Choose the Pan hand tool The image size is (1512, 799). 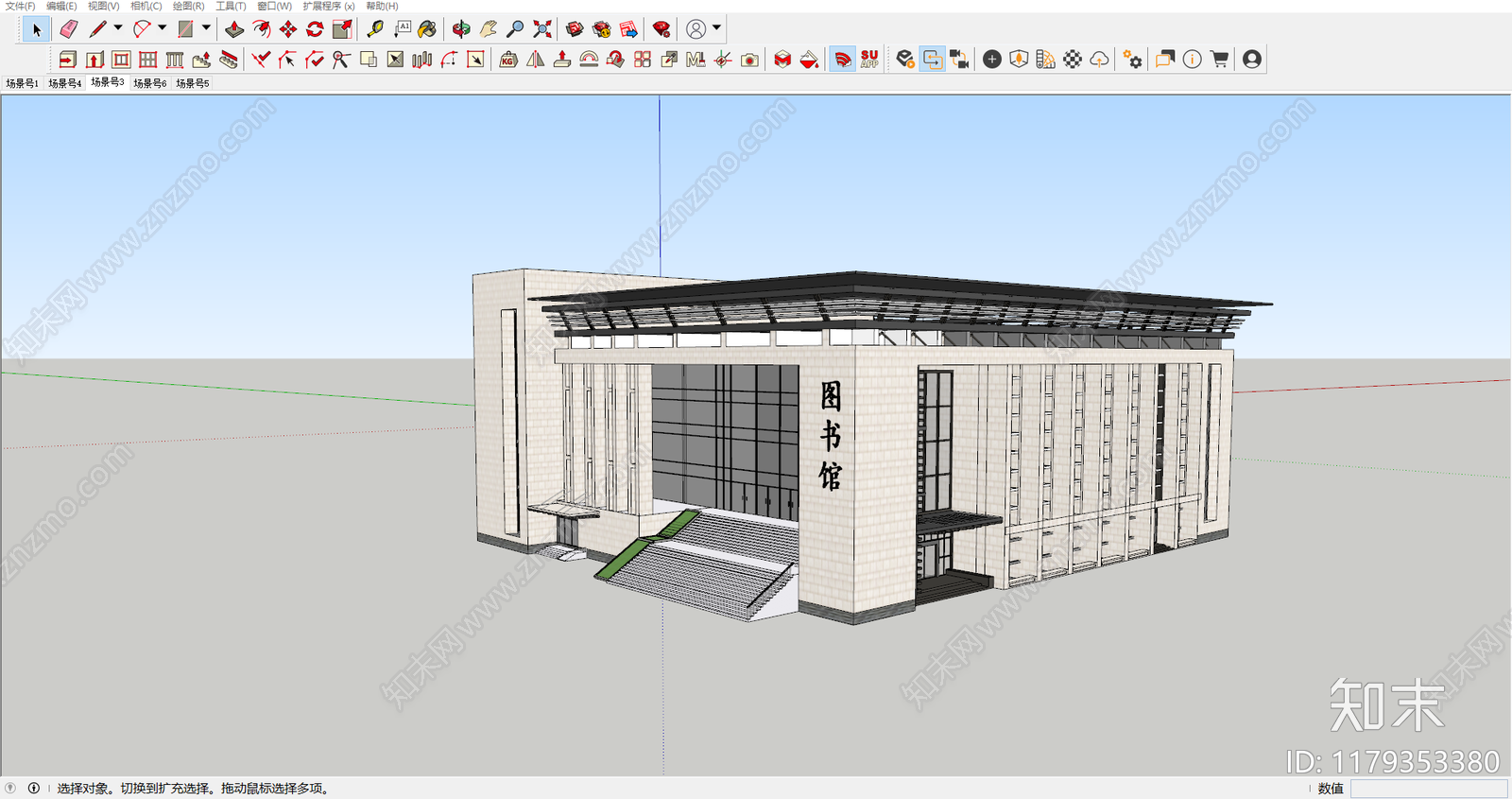click(488, 30)
